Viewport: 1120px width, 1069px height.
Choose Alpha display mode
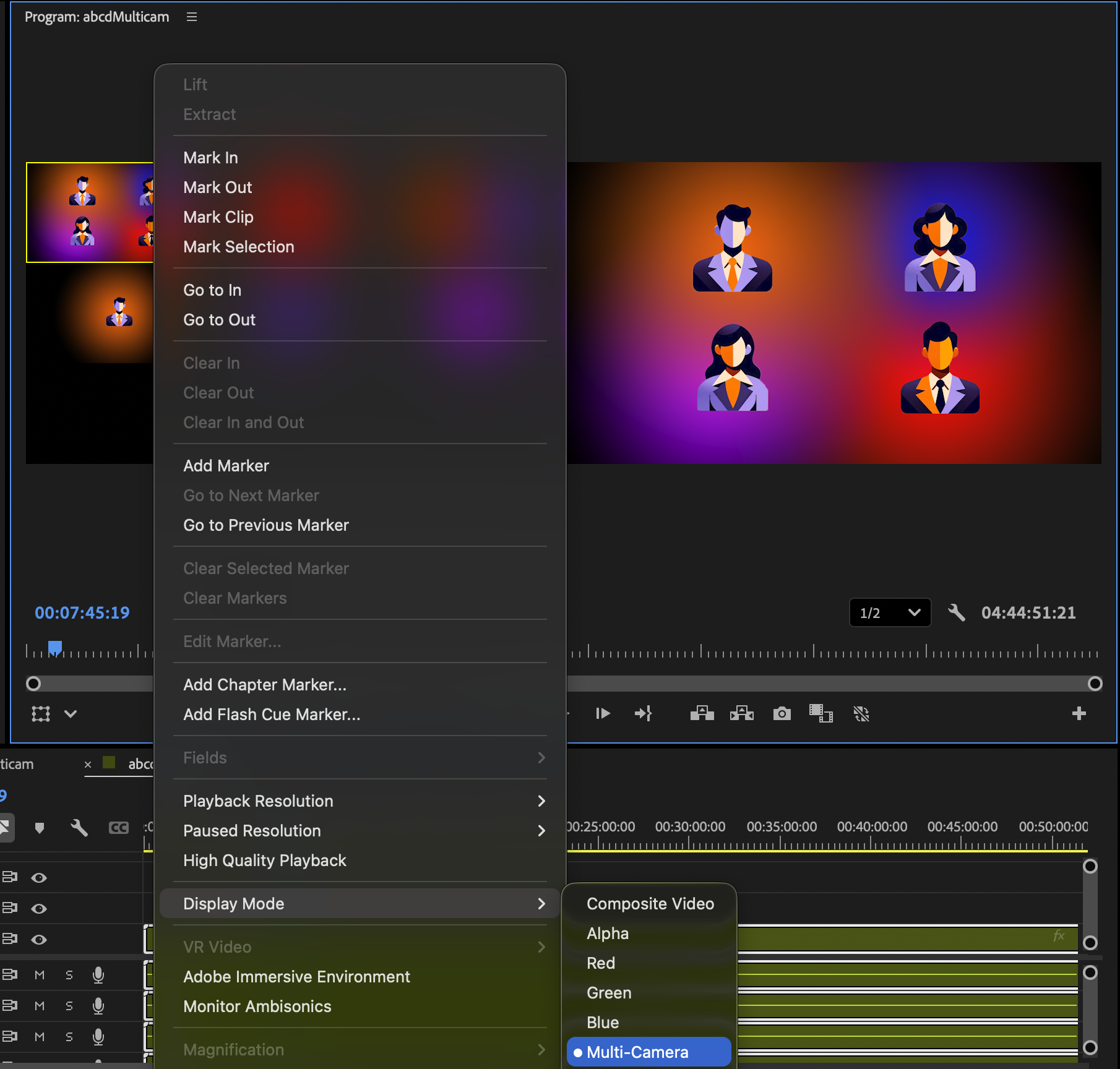(x=607, y=933)
